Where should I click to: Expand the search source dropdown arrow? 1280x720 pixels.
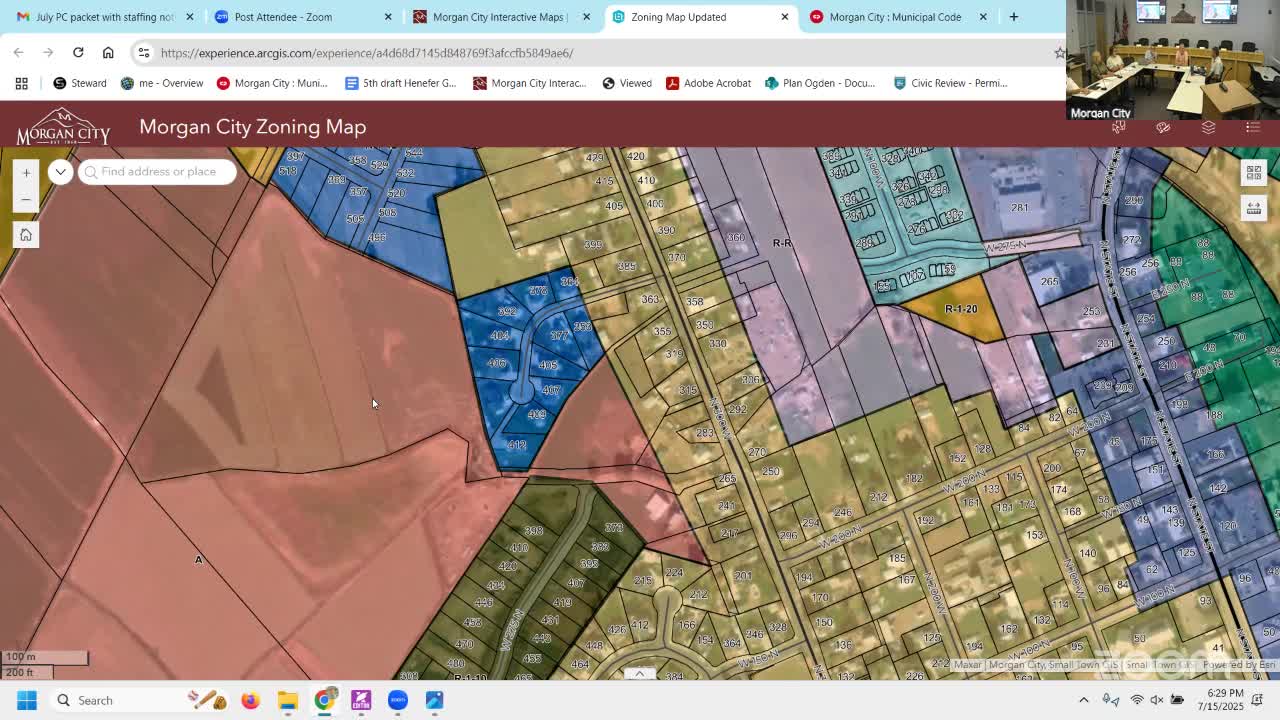60,172
